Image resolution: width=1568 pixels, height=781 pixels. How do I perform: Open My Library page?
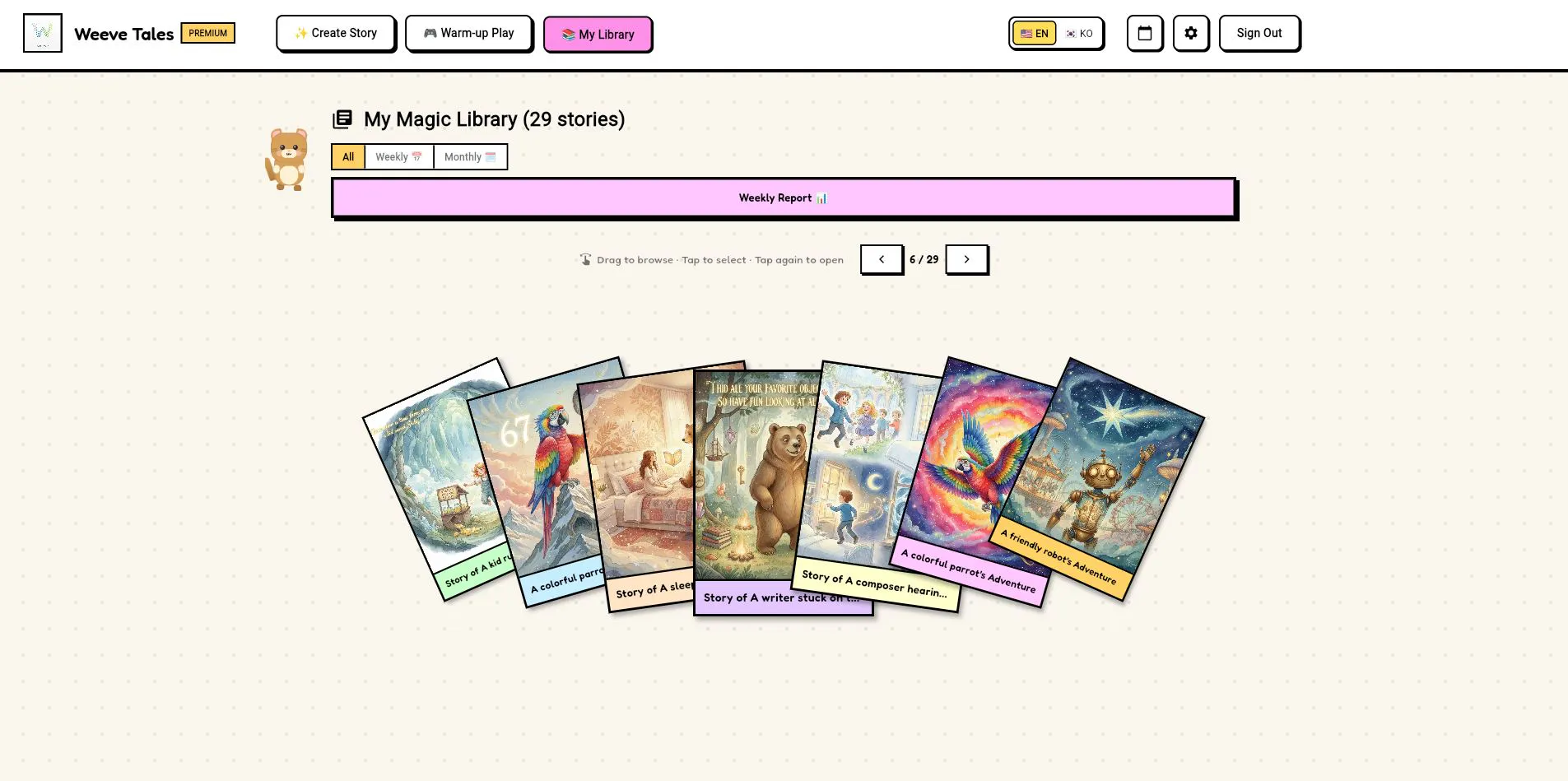(x=598, y=34)
